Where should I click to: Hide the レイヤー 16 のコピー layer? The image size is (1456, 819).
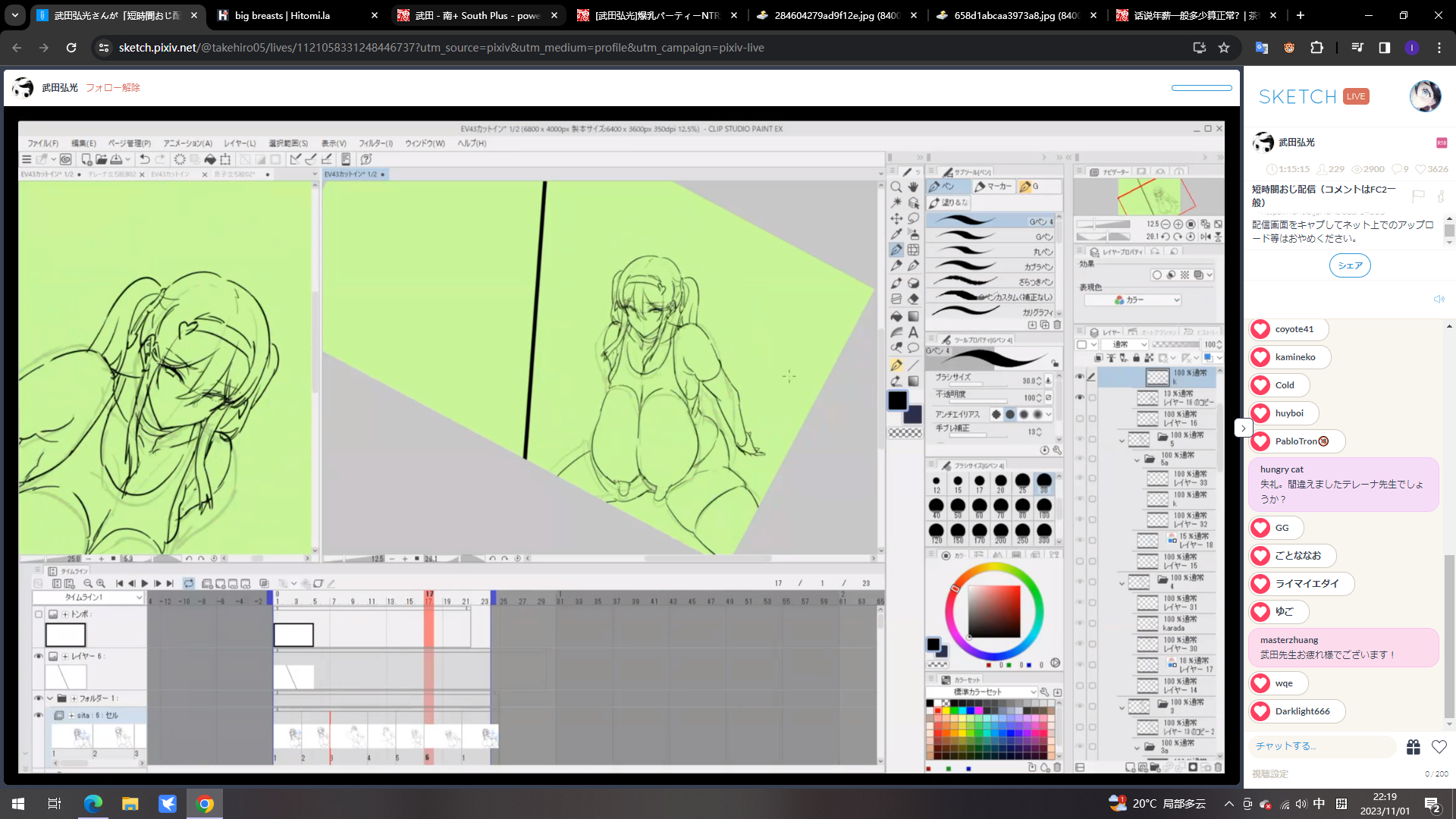coord(1080,397)
